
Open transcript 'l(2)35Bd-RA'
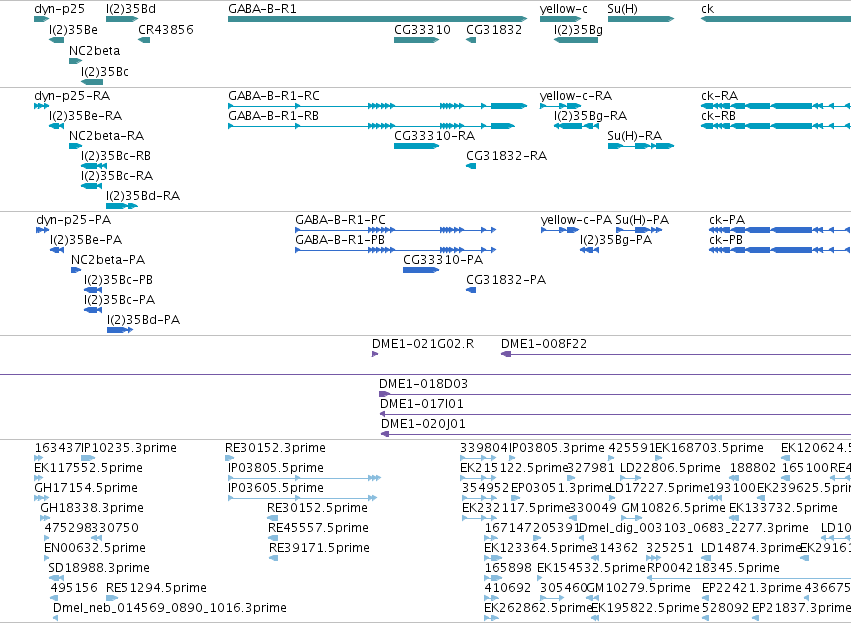143,196
